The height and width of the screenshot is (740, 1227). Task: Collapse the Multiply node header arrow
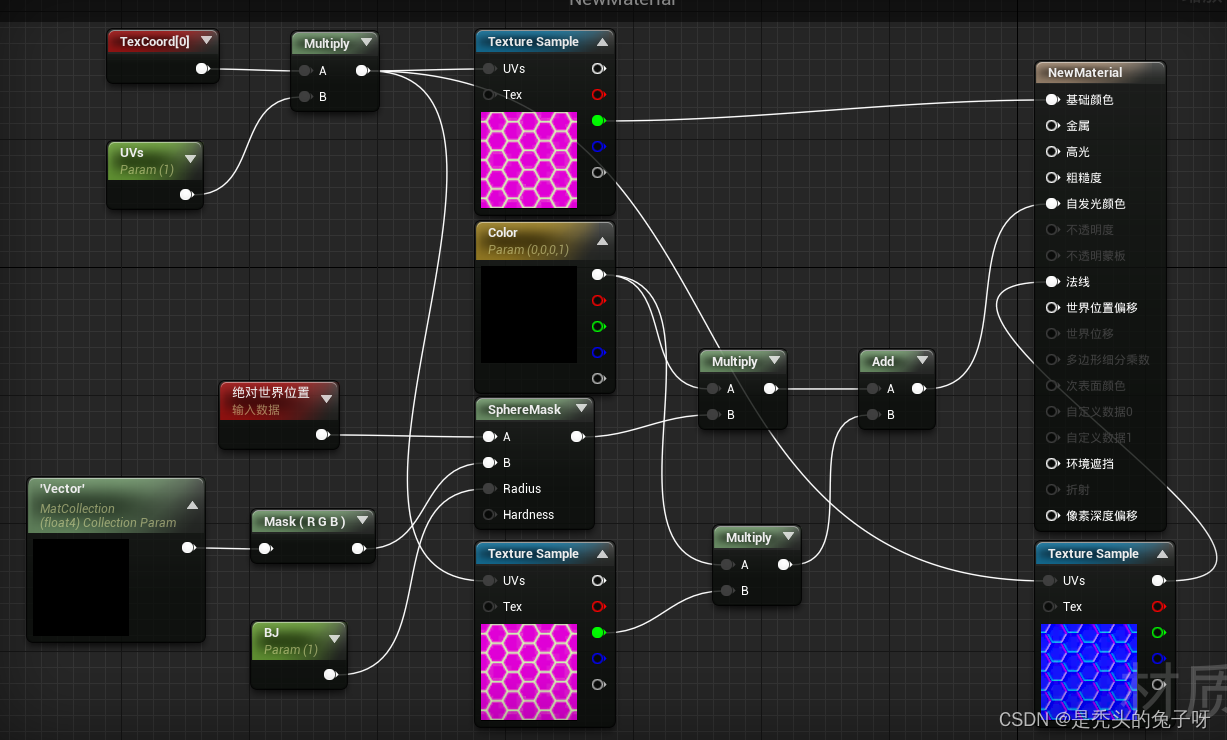(367, 43)
